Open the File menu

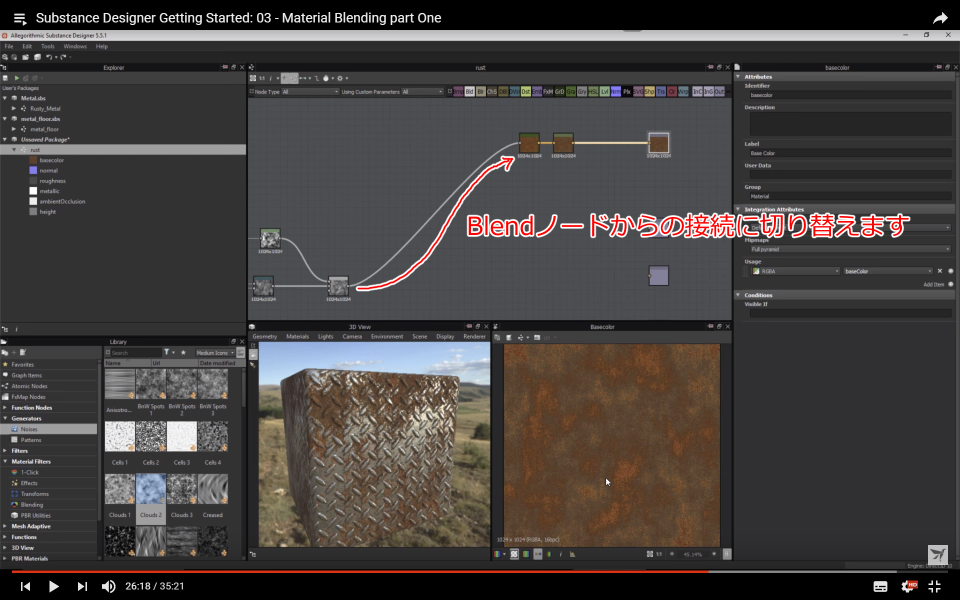tap(9, 47)
